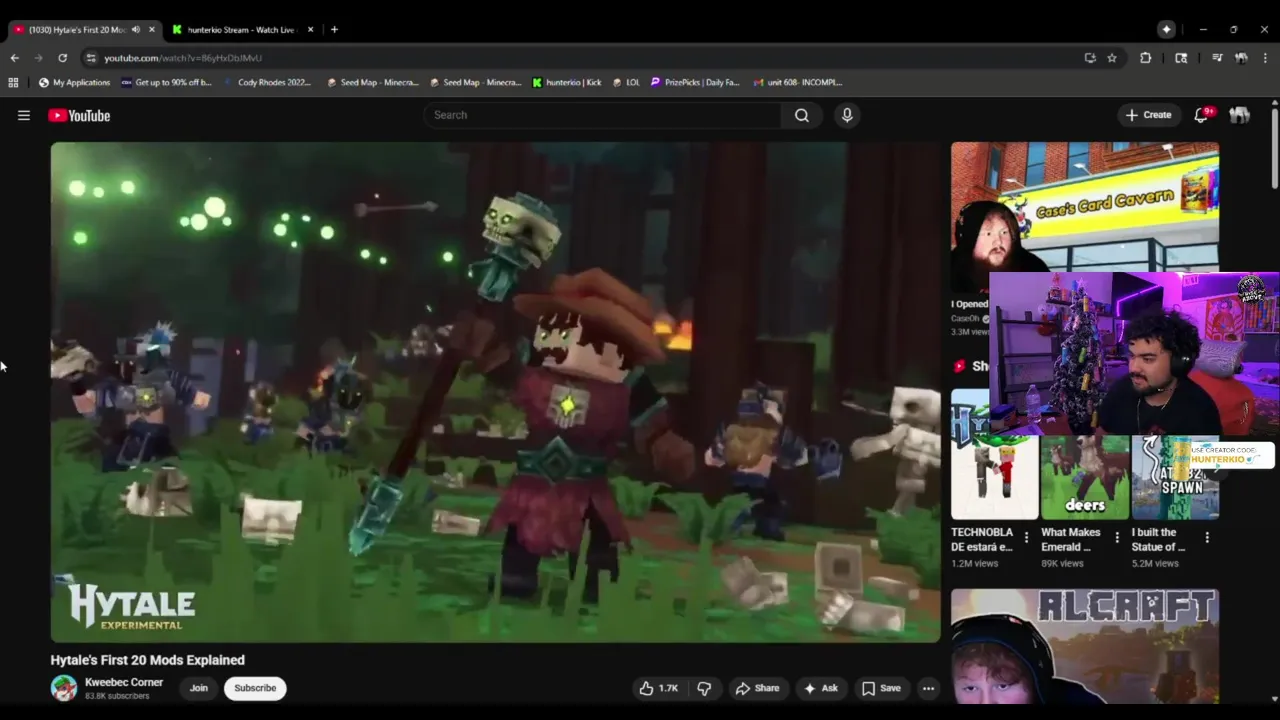
Task: Open Kweebec Corner channel avatar
Action: 64,688
